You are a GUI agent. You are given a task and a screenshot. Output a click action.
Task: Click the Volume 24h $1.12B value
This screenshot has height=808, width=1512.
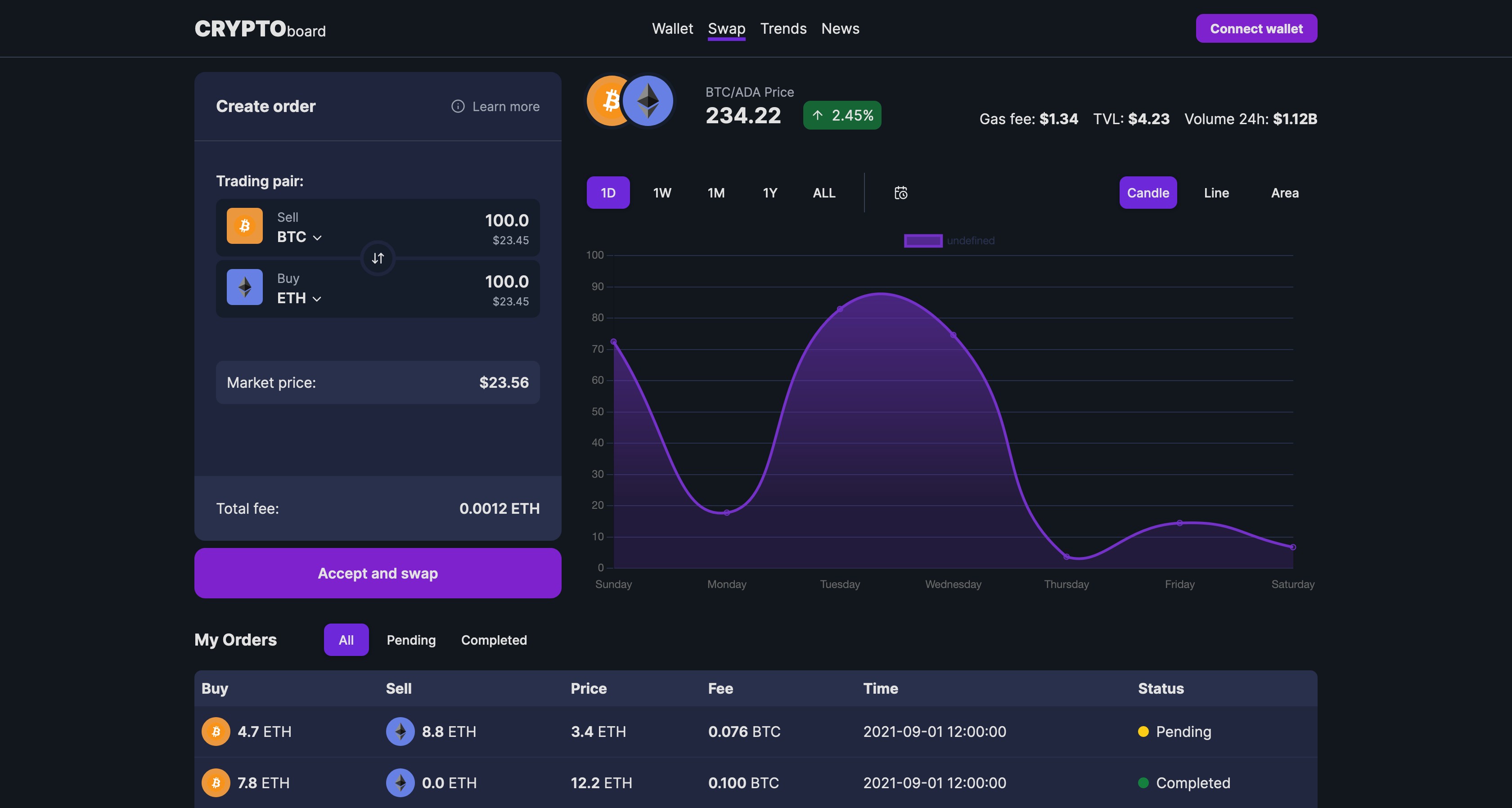point(1296,119)
